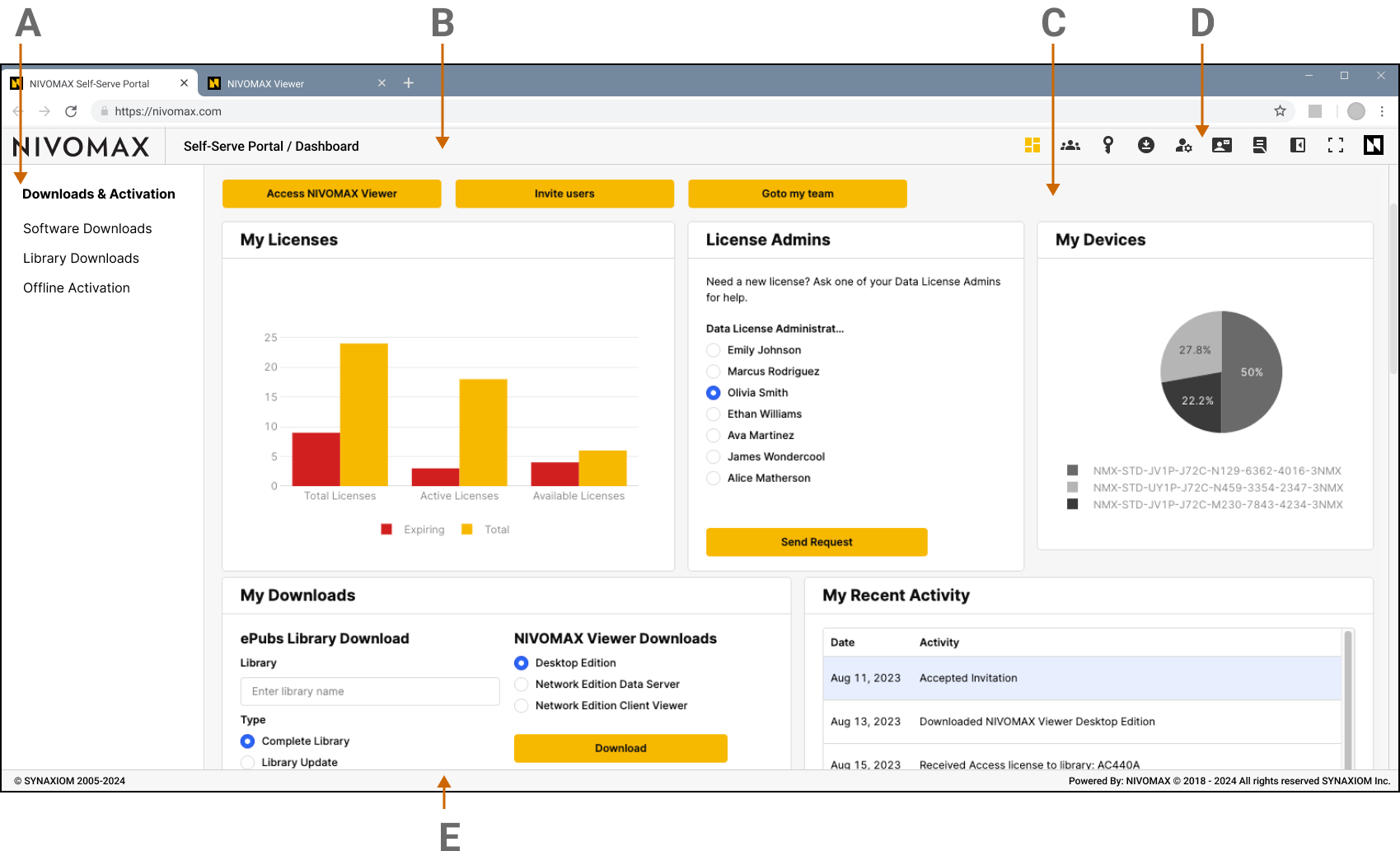Open the Dashboard grid icon
This screenshot has height=851, width=1400.
pyautogui.click(x=1032, y=145)
